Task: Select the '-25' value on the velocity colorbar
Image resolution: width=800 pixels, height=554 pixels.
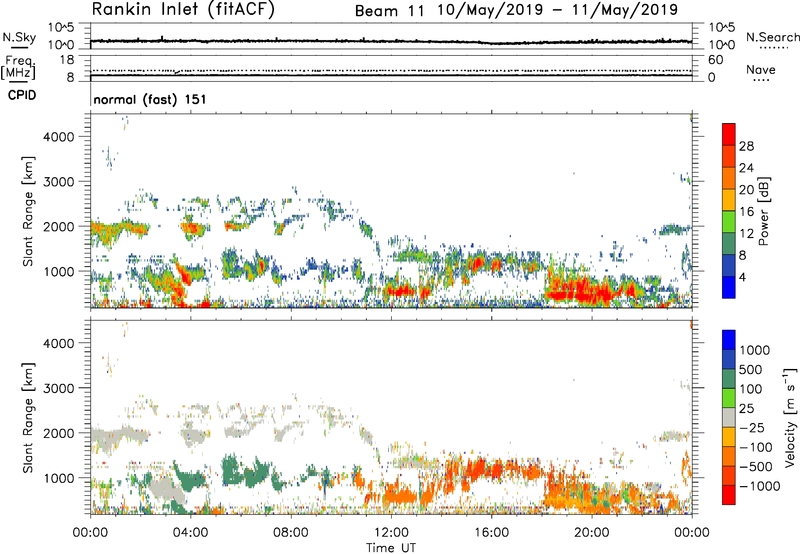Action: click(x=751, y=427)
